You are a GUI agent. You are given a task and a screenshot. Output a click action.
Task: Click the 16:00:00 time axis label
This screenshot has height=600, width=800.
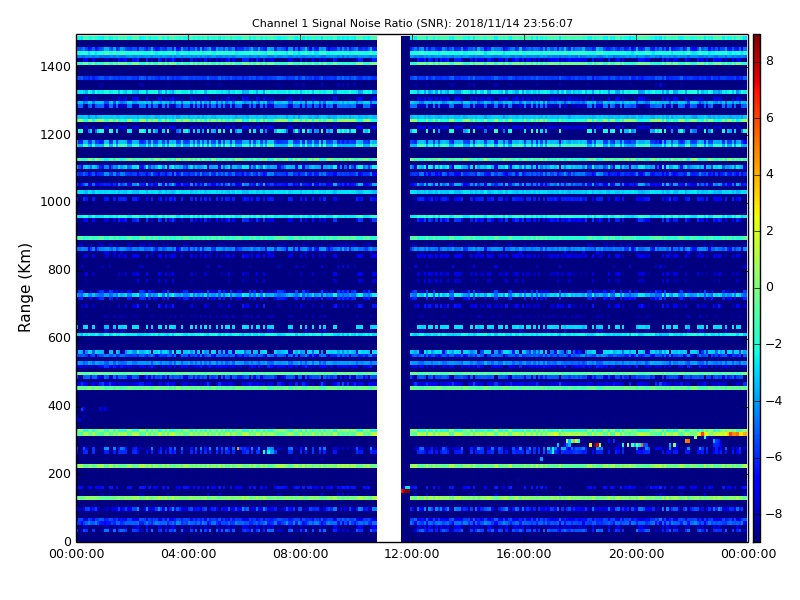click(524, 554)
